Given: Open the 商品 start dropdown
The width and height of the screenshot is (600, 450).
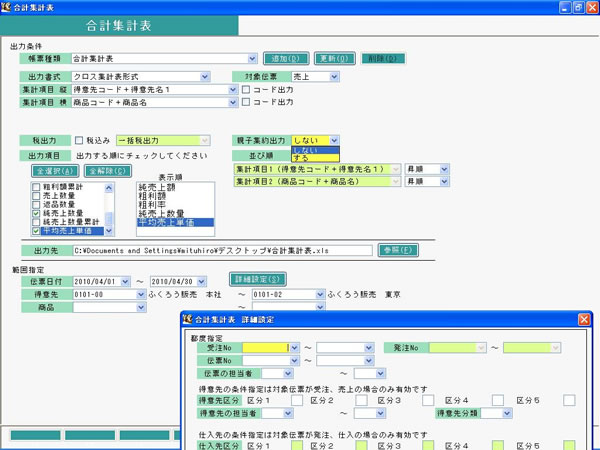Looking at the screenshot, I should tap(141, 307).
